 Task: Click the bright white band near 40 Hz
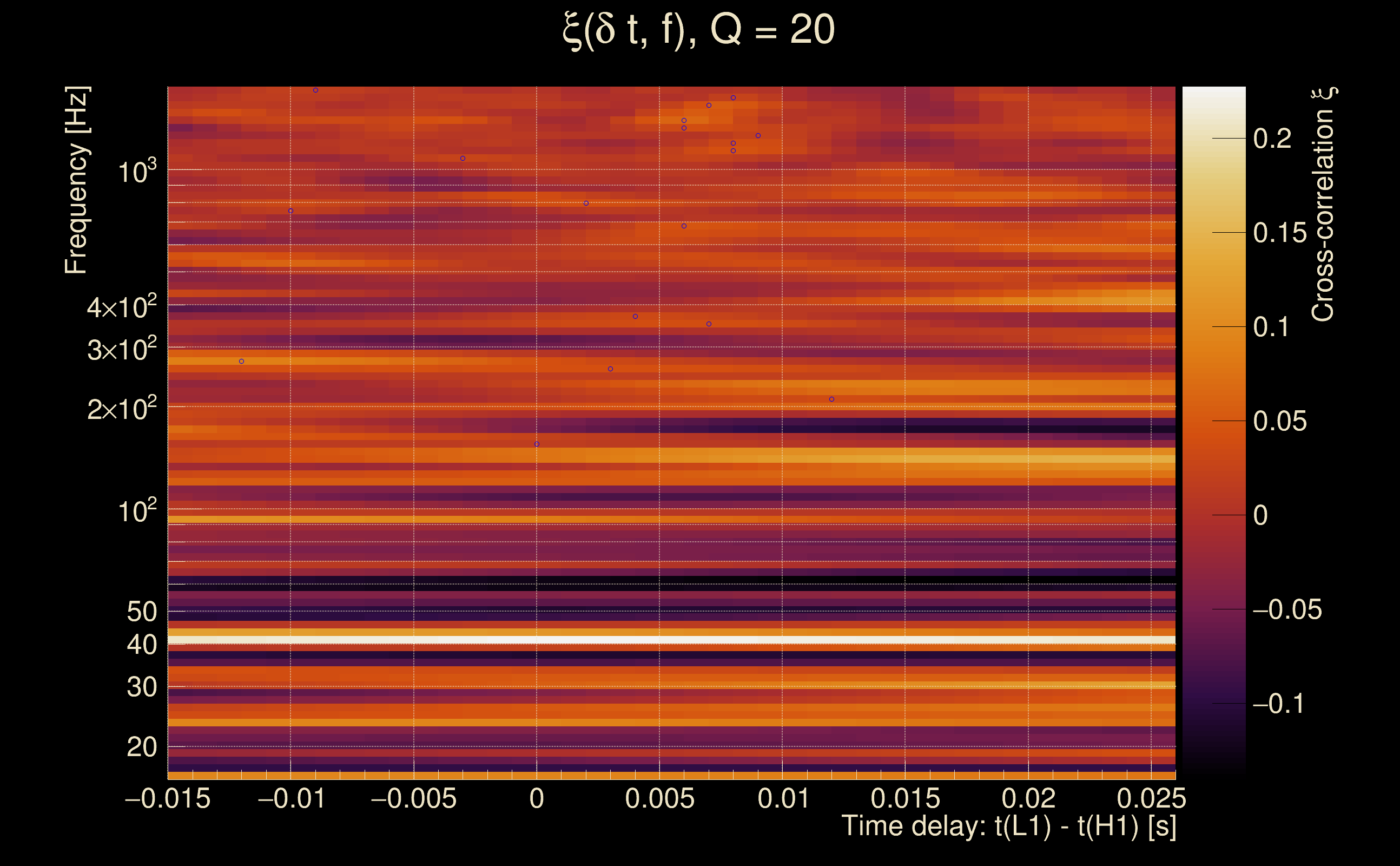671,640
